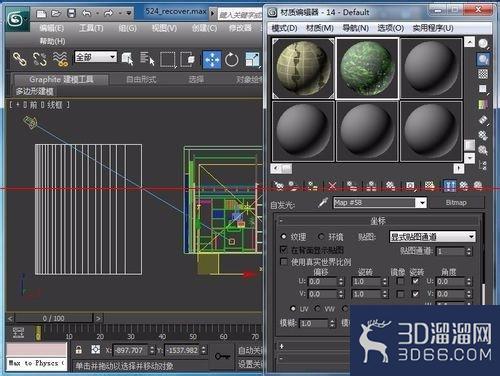
Task: Expand the collapsed rollout marked with plus
Action: (282, 346)
